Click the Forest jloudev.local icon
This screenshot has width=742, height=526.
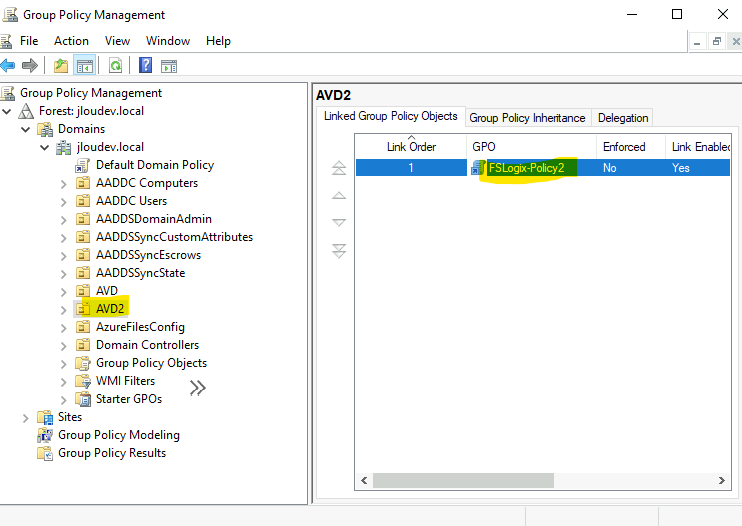26,111
